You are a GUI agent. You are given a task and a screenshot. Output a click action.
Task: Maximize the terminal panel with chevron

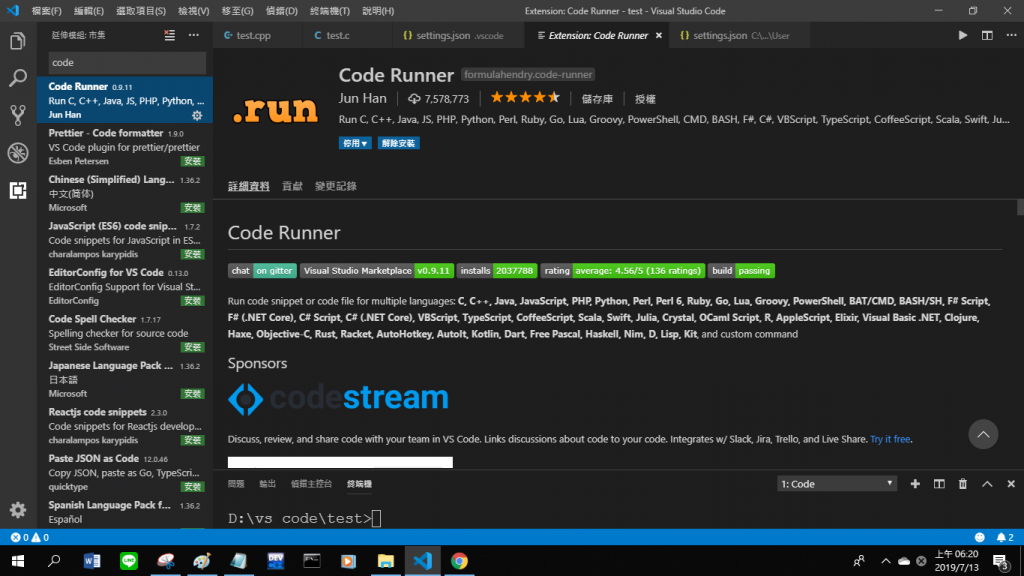[x=987, y=484]
